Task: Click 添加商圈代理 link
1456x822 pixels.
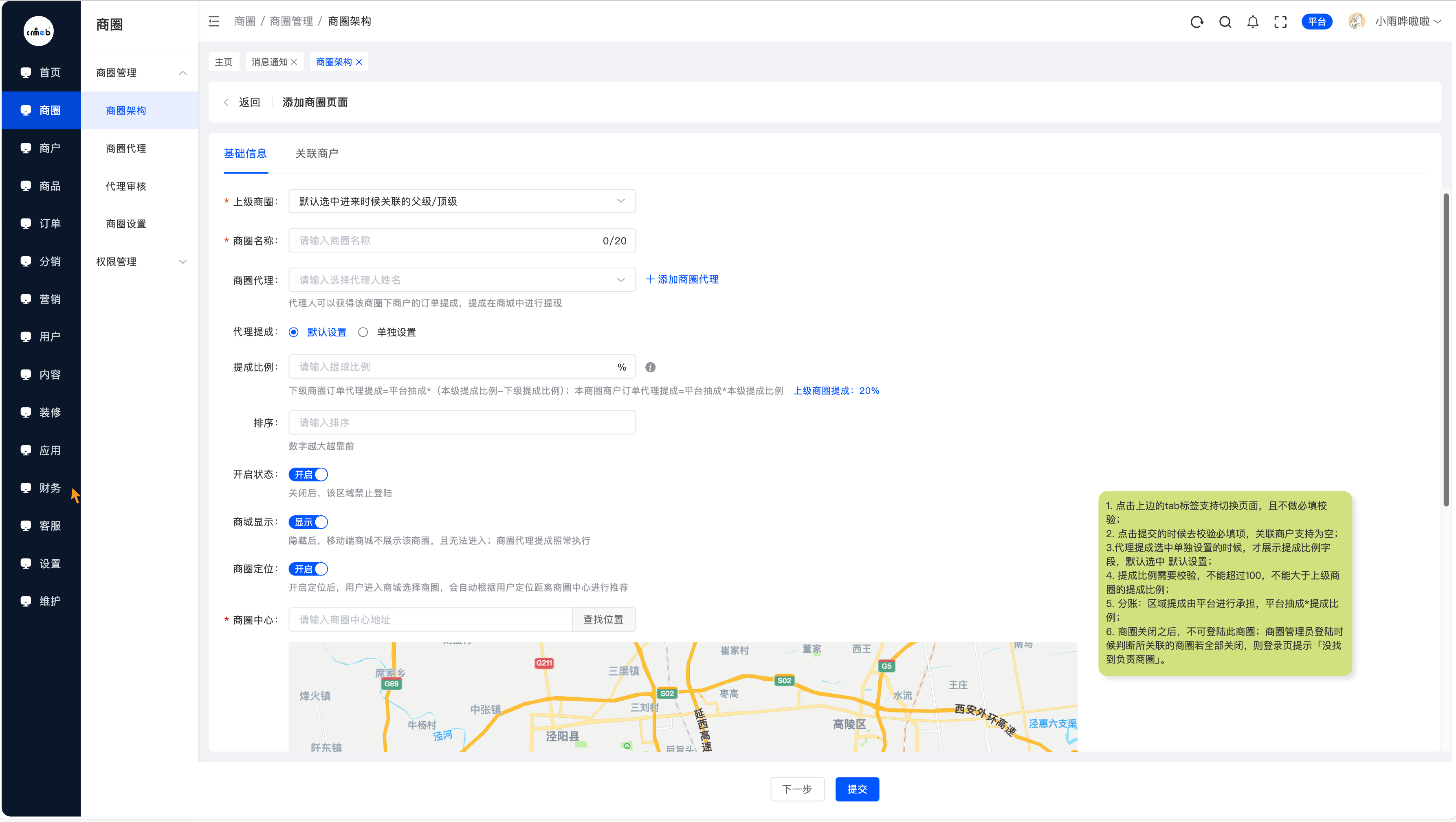Action: [x=682, y=279]
